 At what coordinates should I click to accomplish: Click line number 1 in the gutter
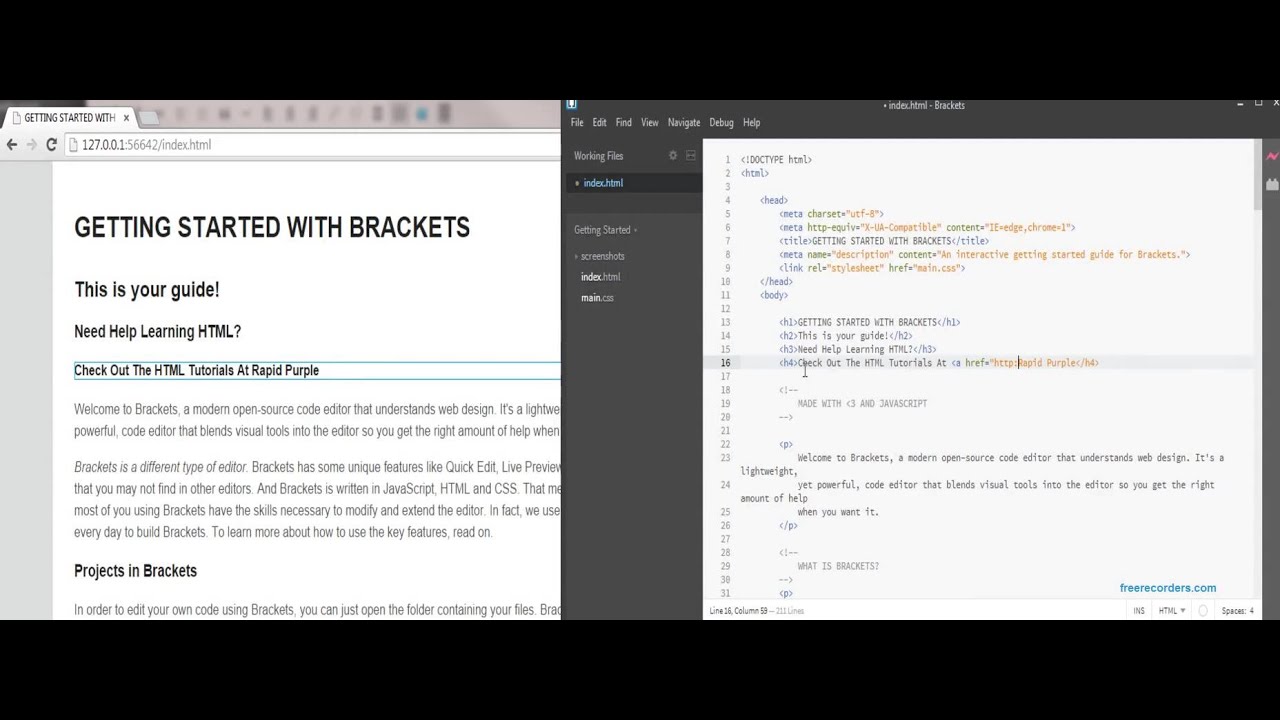pyautogui.click(x=727, y=160)
